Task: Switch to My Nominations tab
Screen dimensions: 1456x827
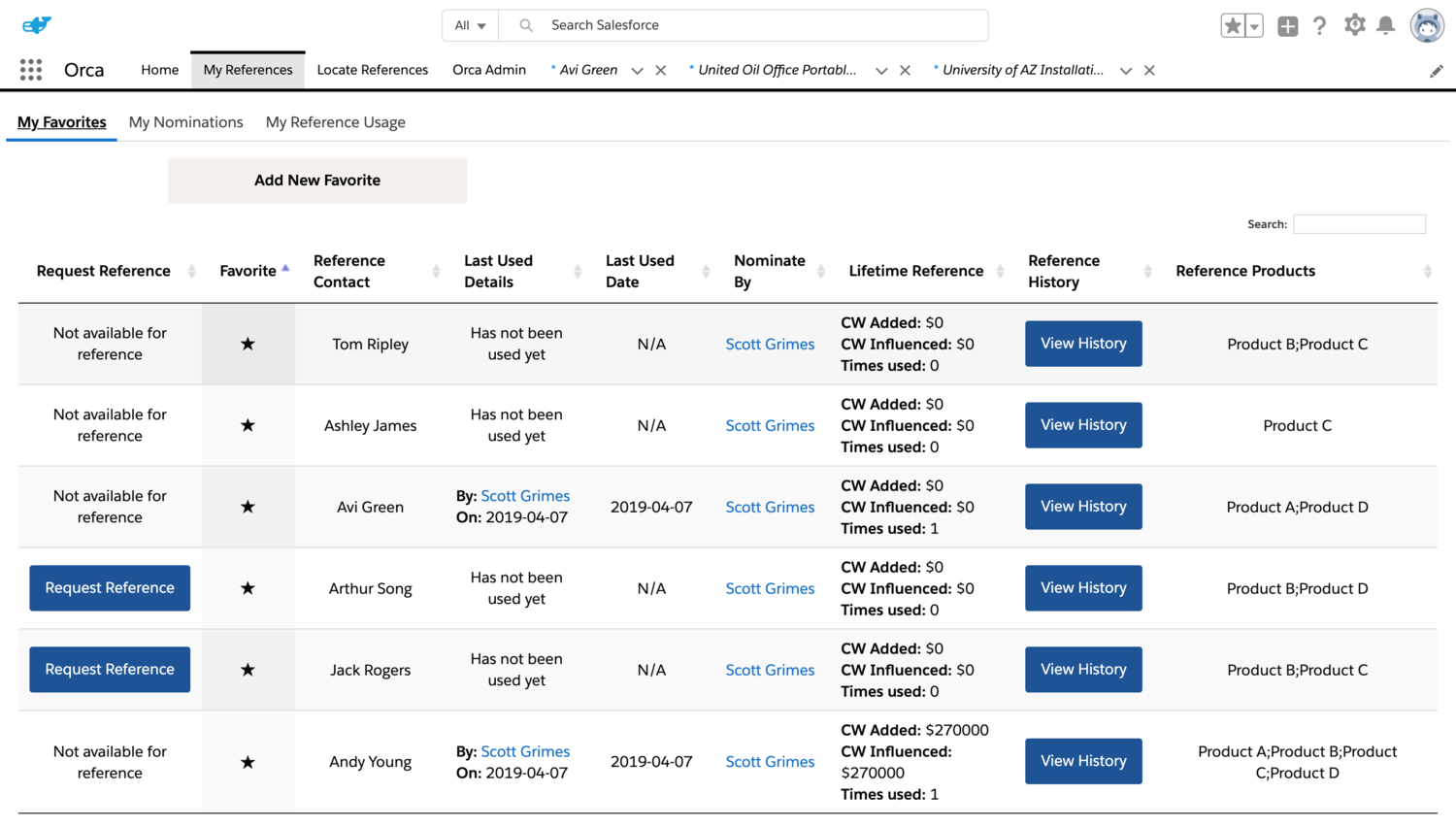Action: coord(185,122)
